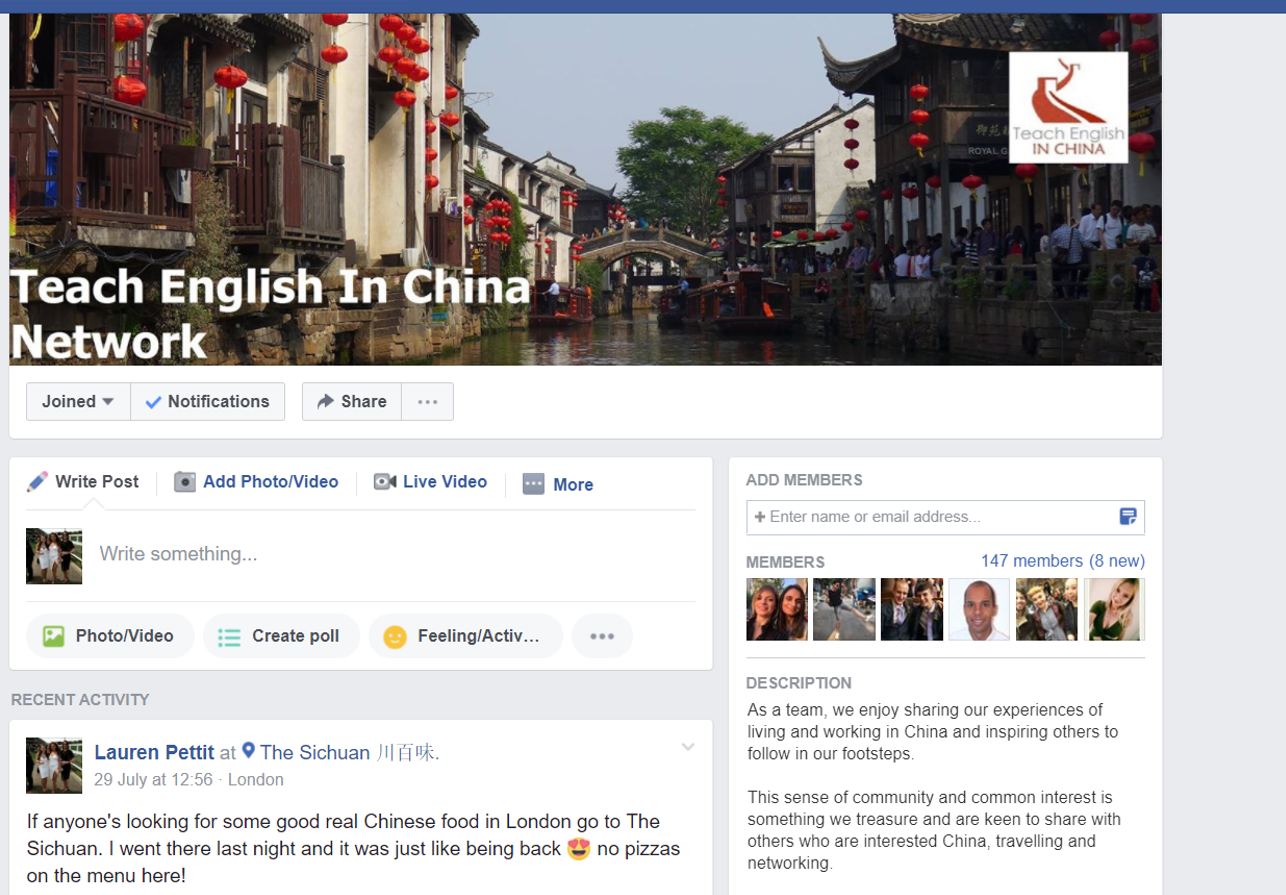Screen dimensions: 1286x895
Task: Click the More options icon beside Live Video
Action: click(x=533, y=484)
